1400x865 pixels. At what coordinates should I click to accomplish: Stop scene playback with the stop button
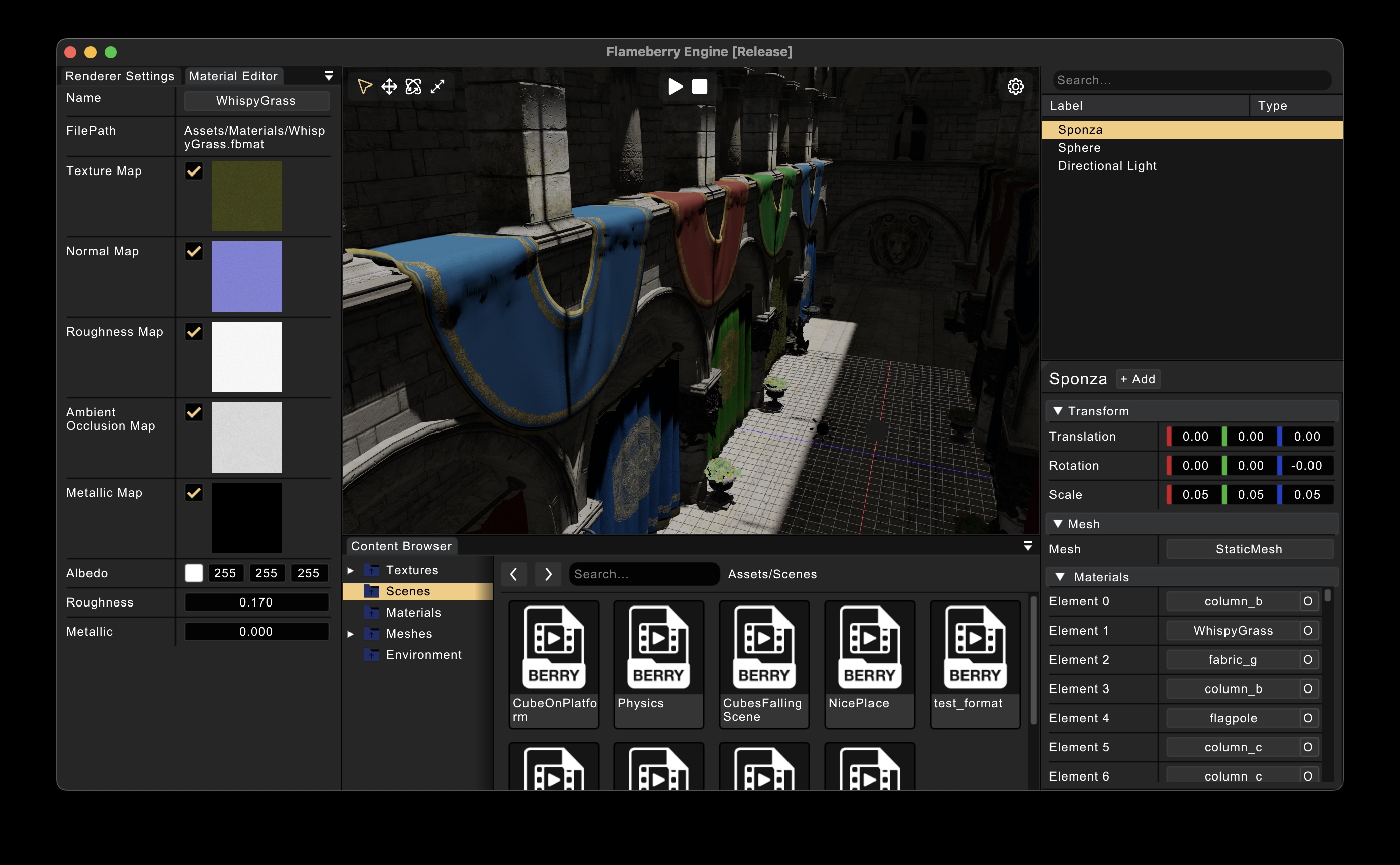pyautogui.click(x=699, y=86)
